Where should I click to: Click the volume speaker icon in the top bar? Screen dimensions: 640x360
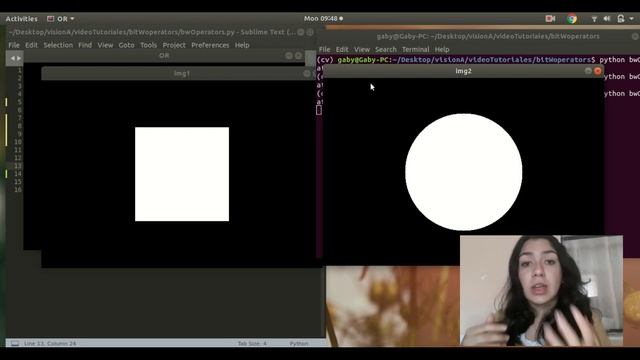[x=607, y=19]
